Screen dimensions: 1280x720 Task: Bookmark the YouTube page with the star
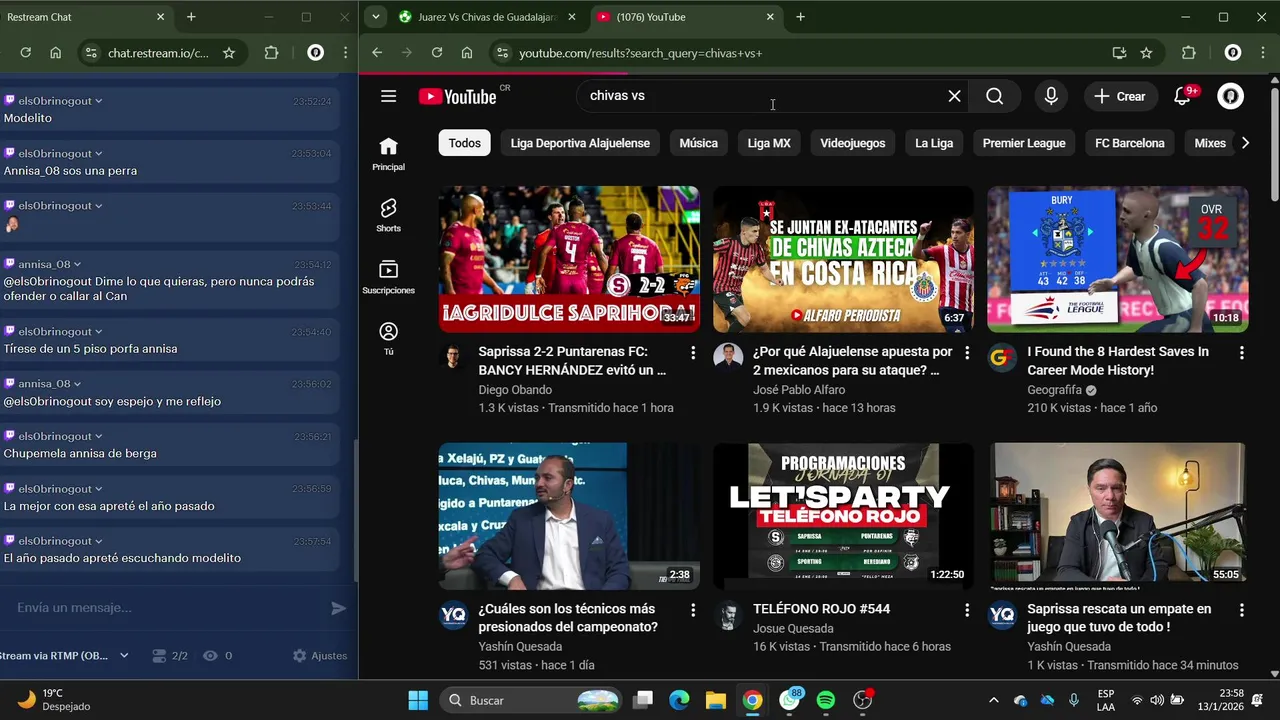1146,53
